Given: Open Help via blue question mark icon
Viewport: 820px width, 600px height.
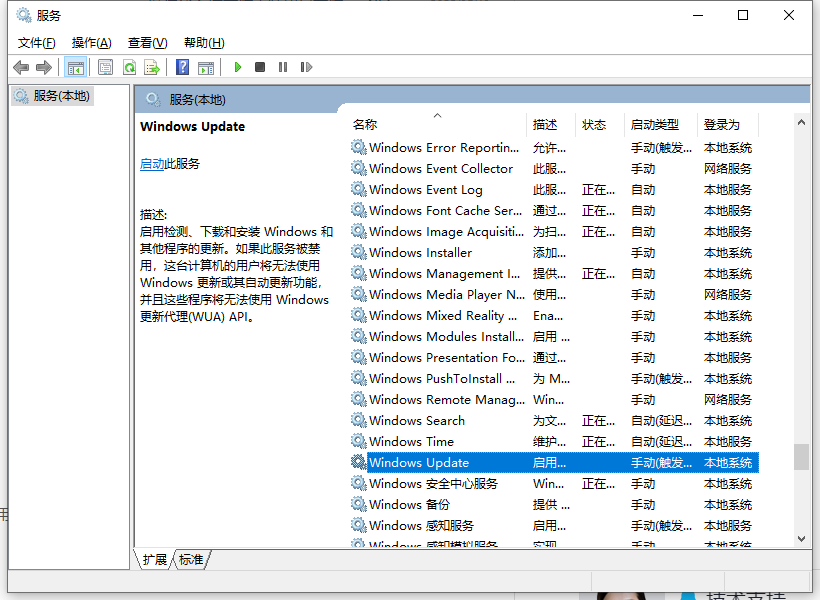Looking at the screenshot, I should (x=182, y=67).
